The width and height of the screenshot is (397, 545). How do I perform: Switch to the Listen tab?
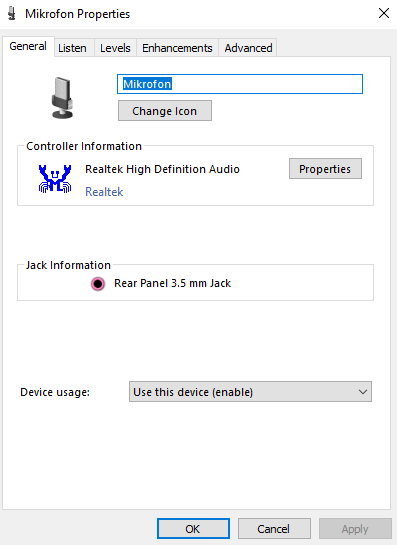72,48
